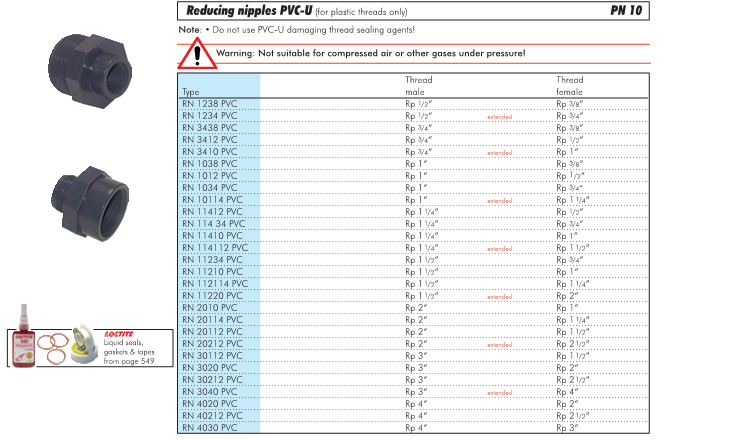Click the compressed air warning text

370,52
